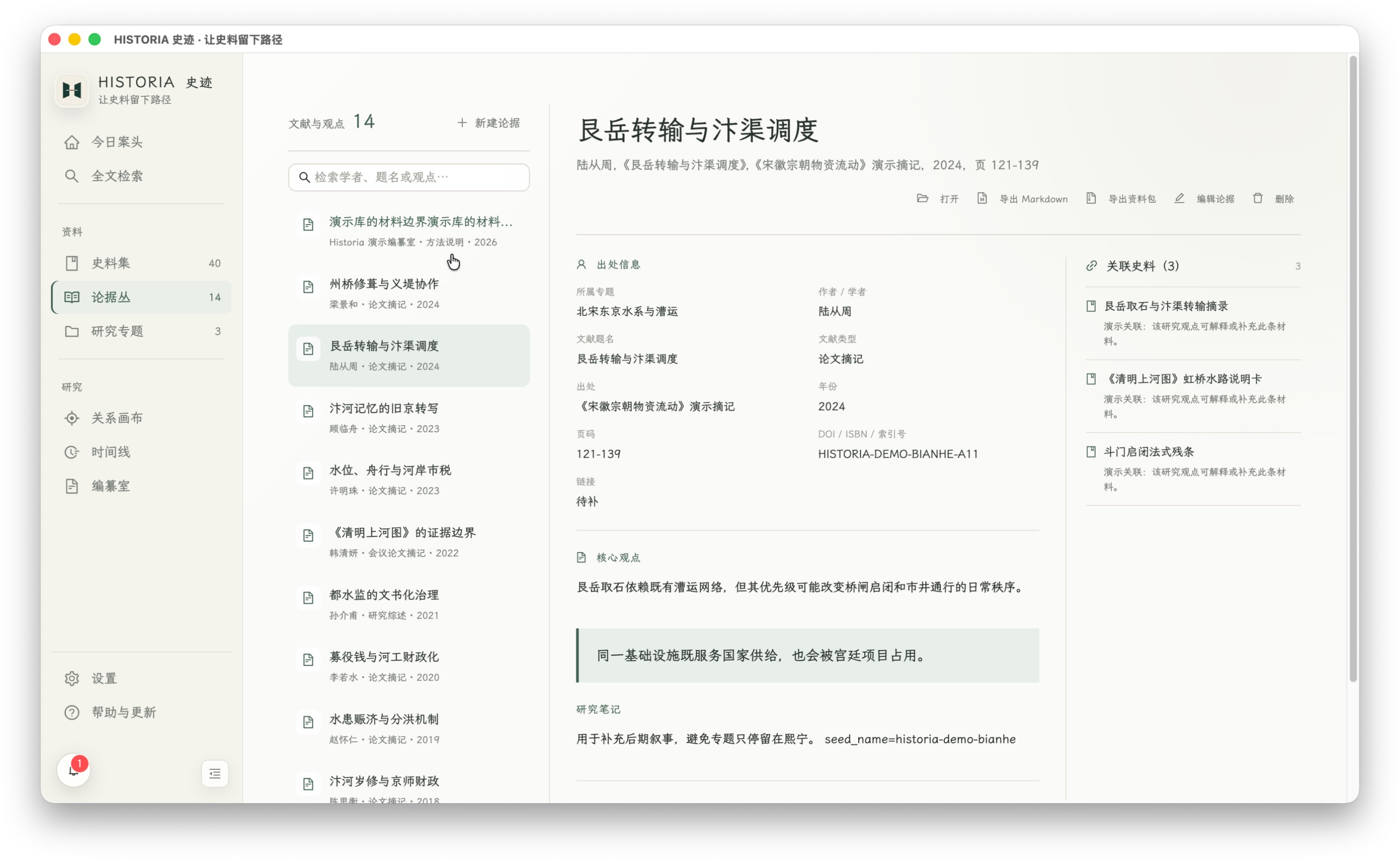Select 艮岳转输与汴渠调度 list entry
The height and width of the screenshot is (859, 1400).
408,356
